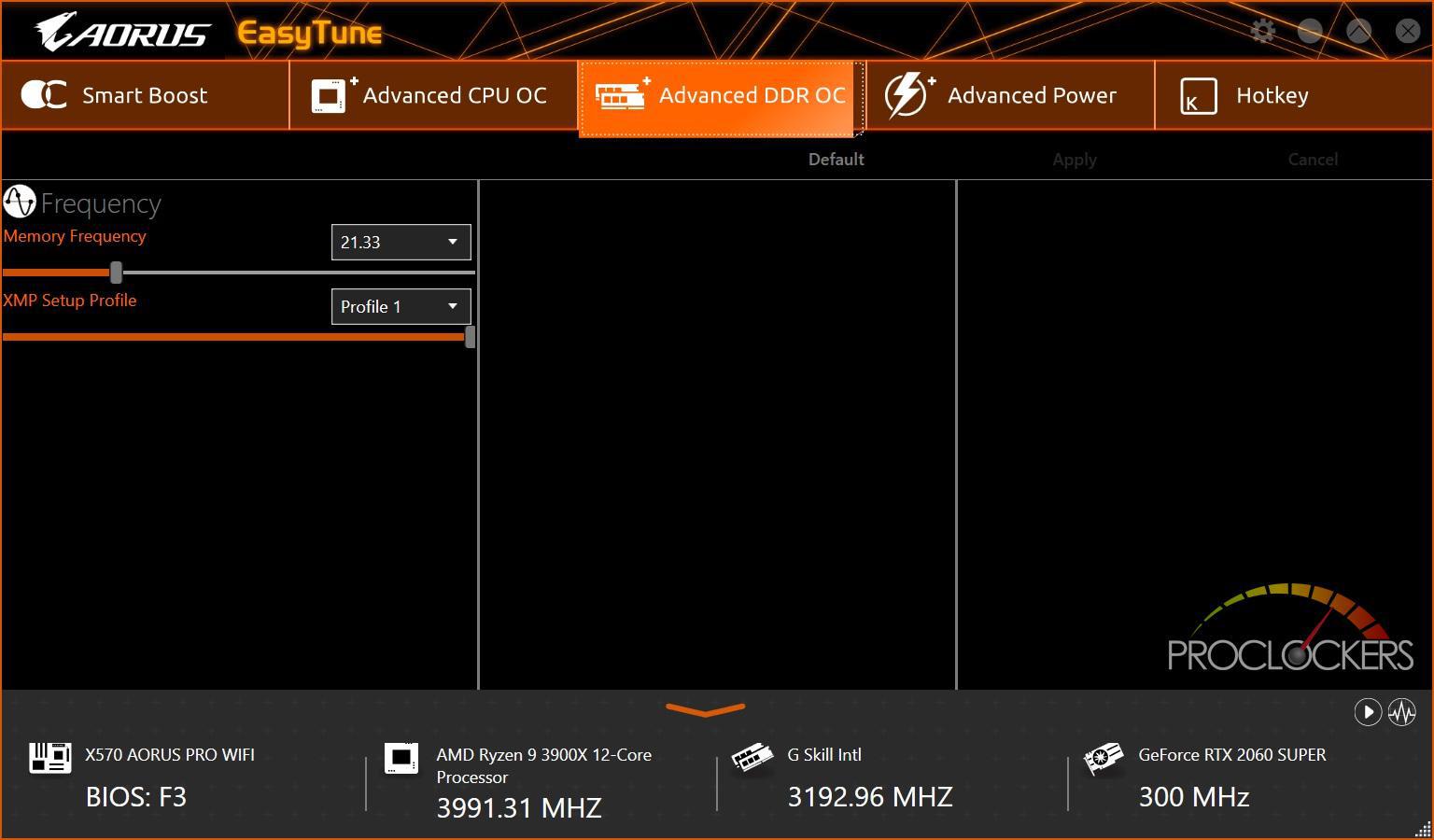1434x840 pixels.
Task: Open the Smart Boost tab
Action: point(145,95)
